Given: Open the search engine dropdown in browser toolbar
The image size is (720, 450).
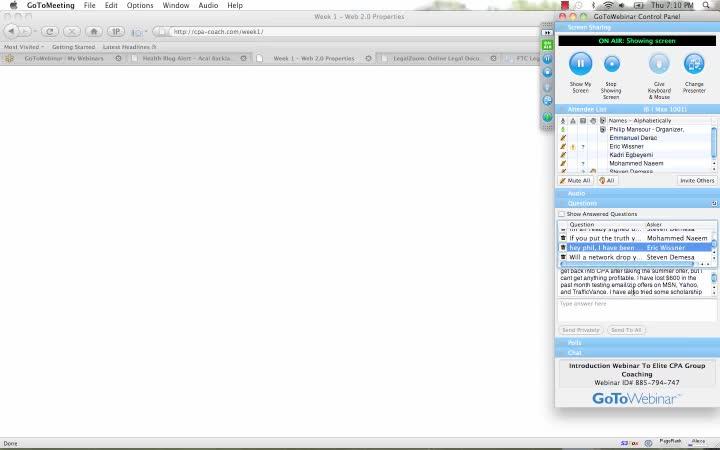Looking at the screenshot, I should 139,32.
